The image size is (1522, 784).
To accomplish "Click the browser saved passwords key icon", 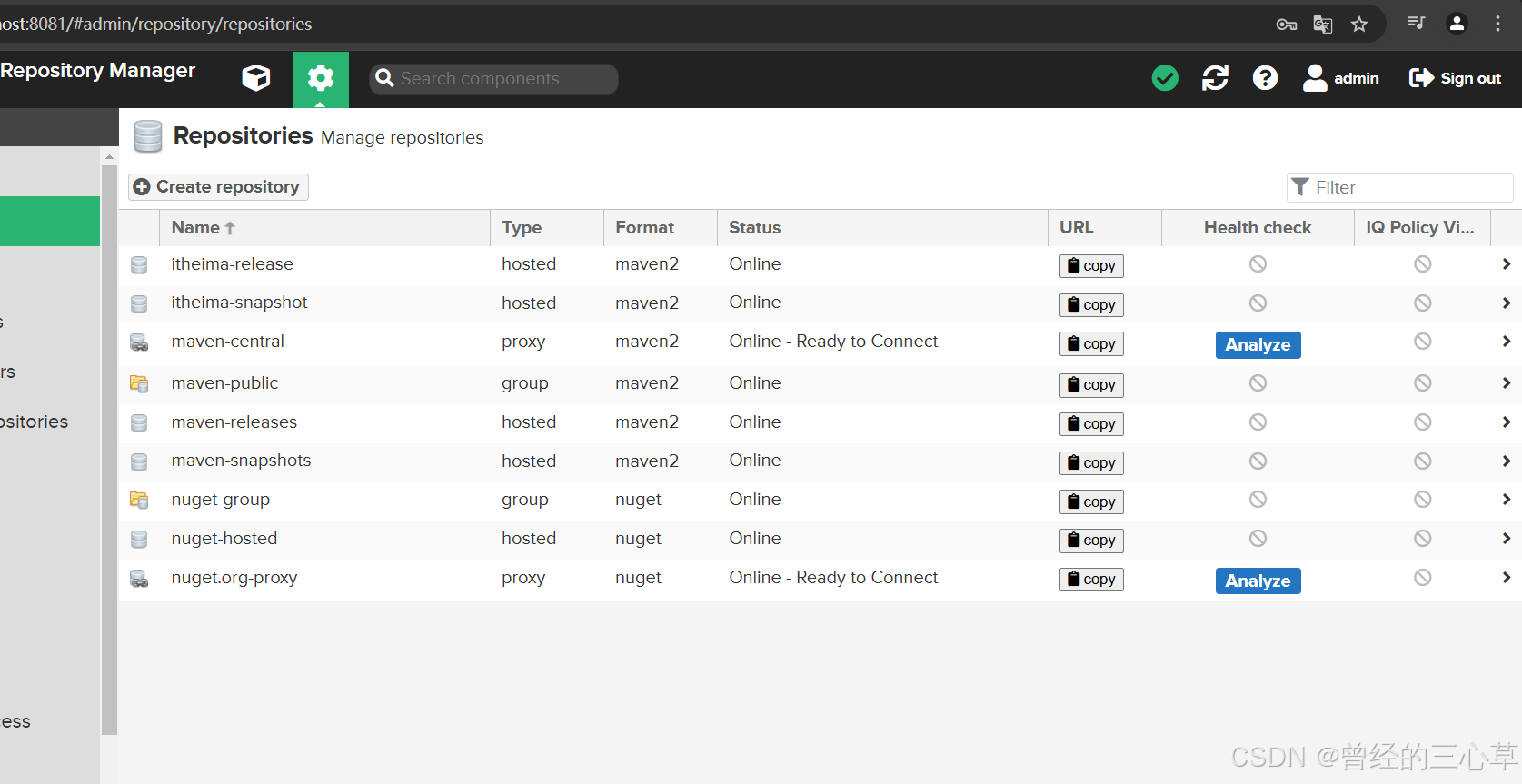I will tap(1287, 25).
